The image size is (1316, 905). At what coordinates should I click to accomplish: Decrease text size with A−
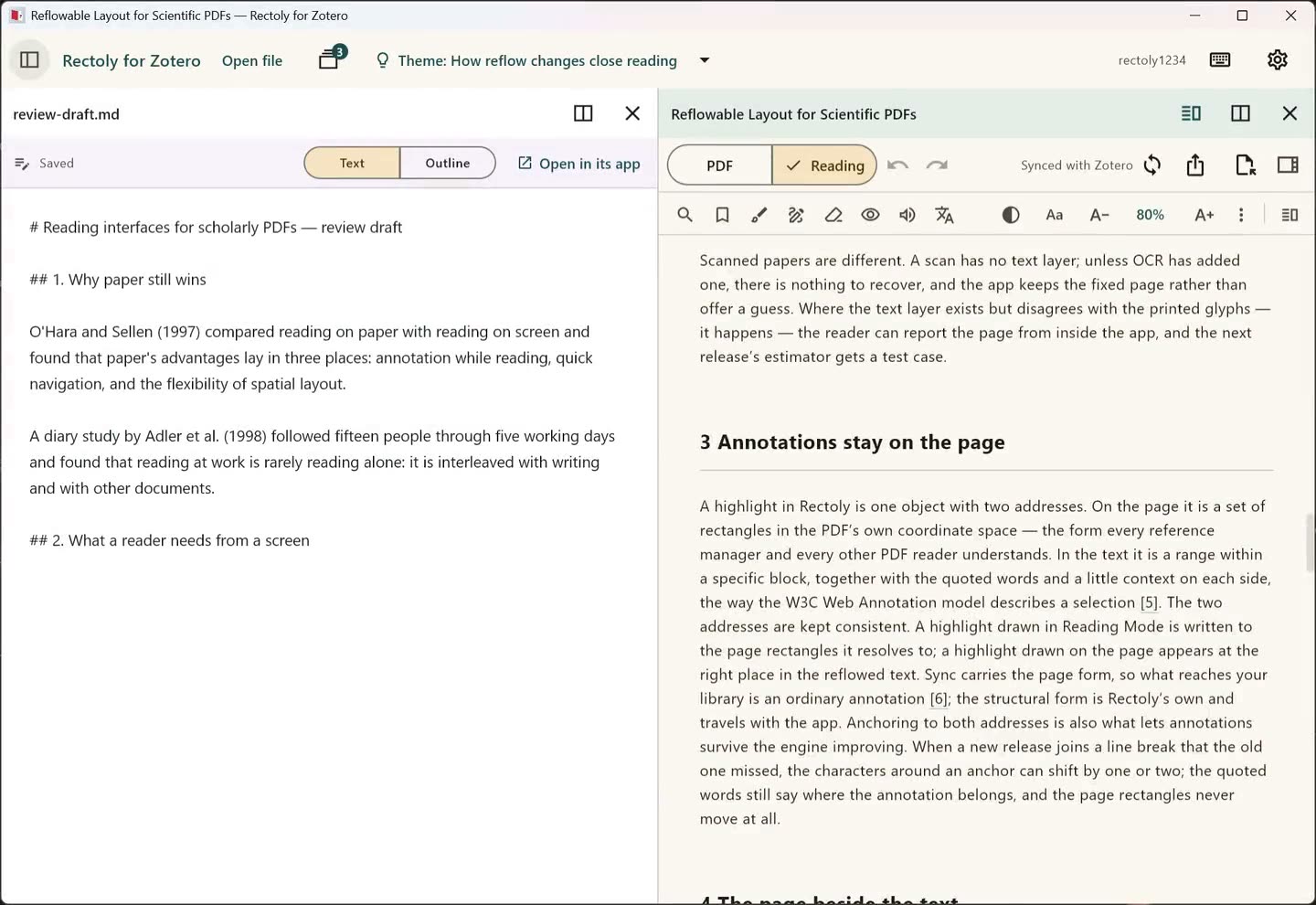coord(1099,215)
